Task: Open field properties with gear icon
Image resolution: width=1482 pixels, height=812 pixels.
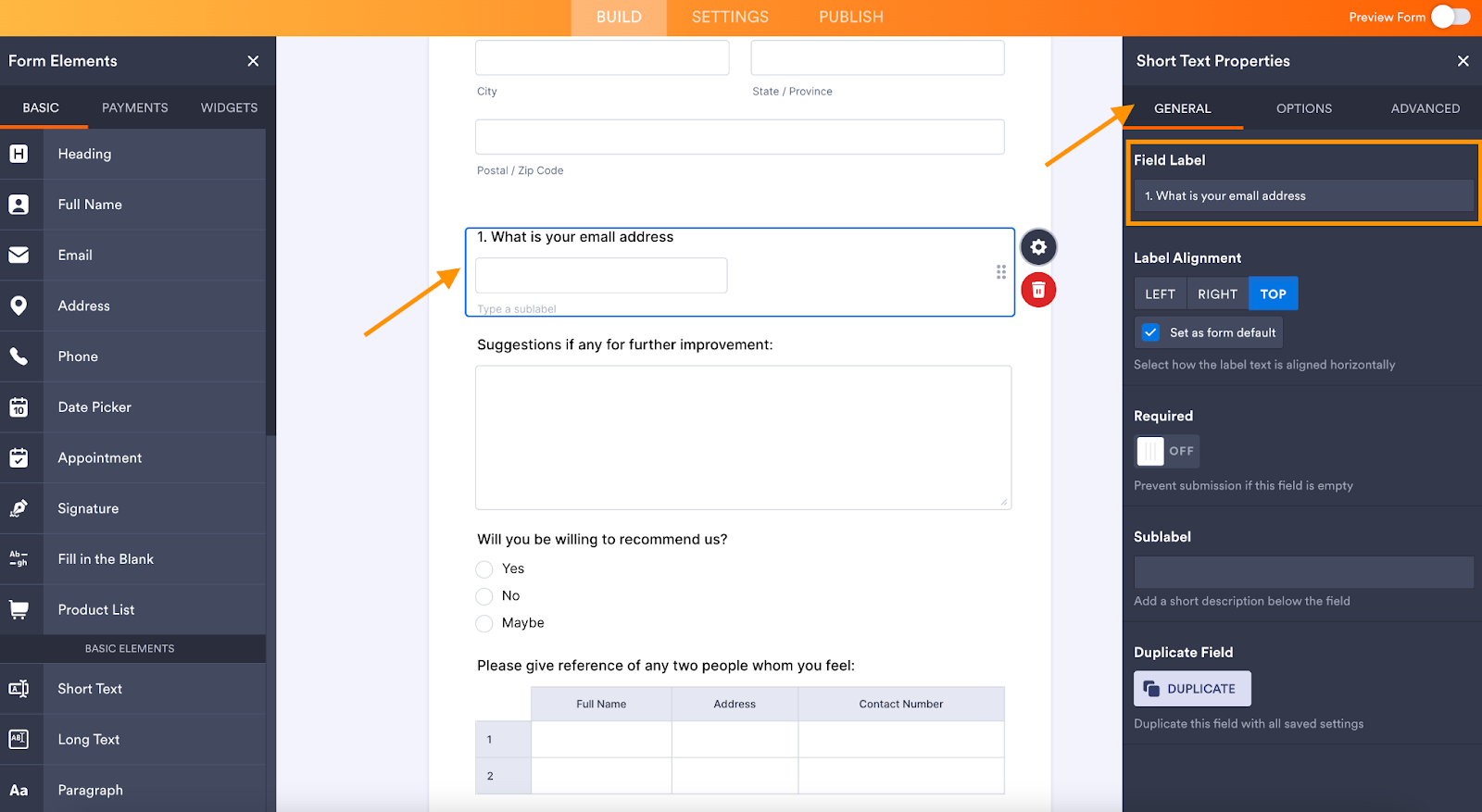Action: 1038,247
